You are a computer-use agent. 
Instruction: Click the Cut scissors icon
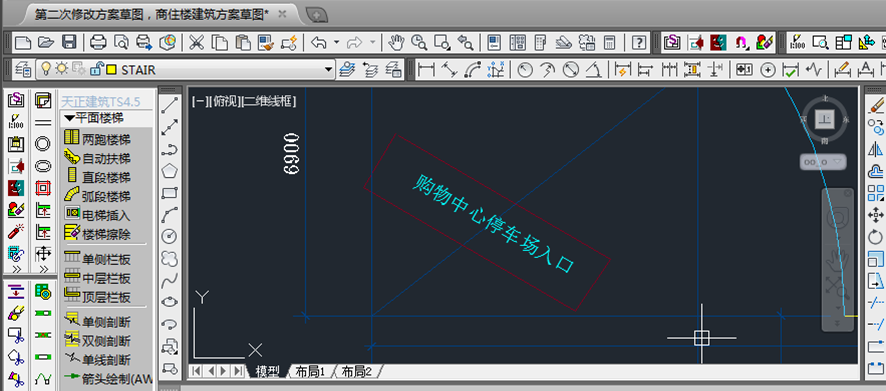tap(196, 42)
